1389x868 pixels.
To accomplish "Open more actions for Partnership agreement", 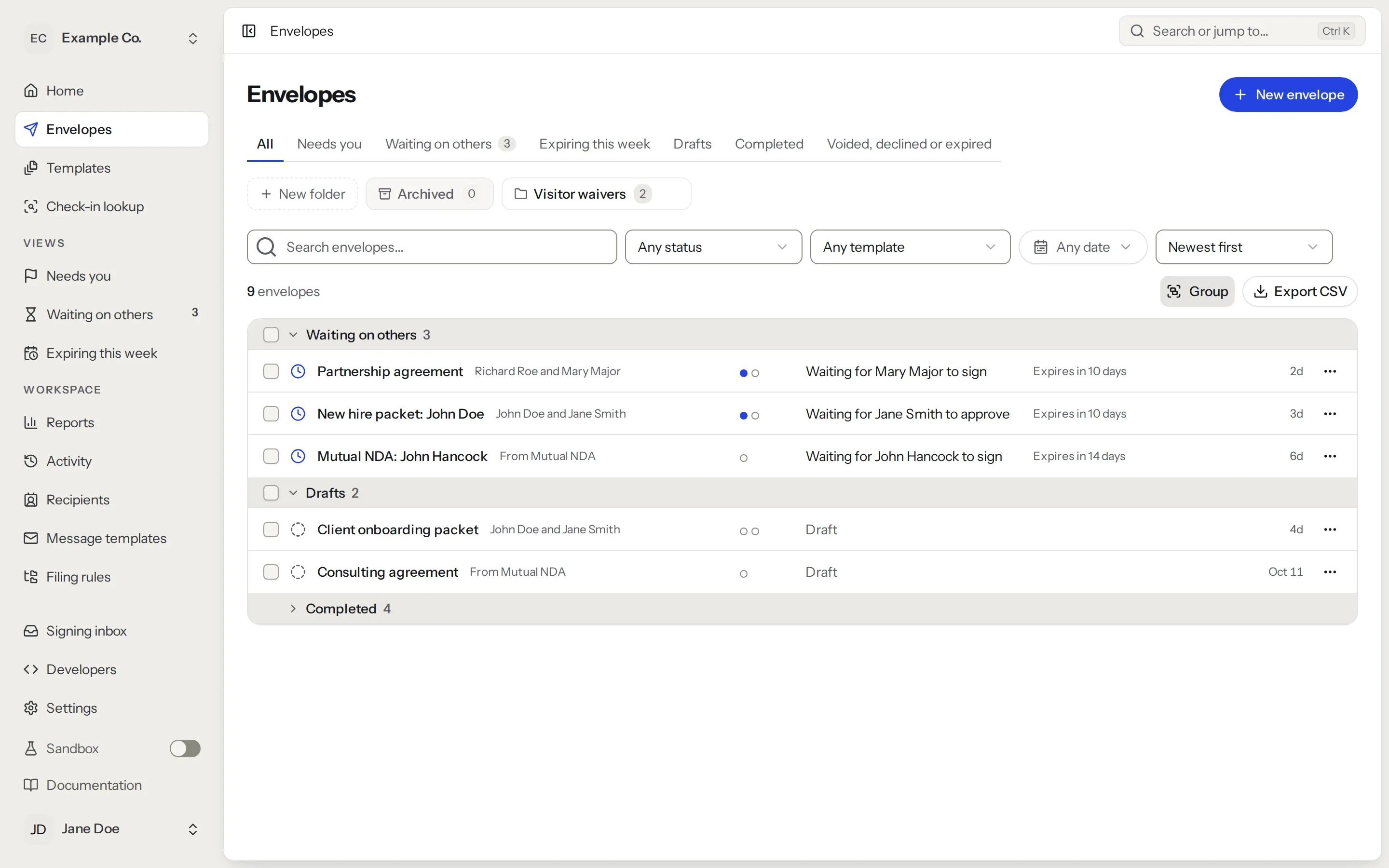I will point(1330,371).
